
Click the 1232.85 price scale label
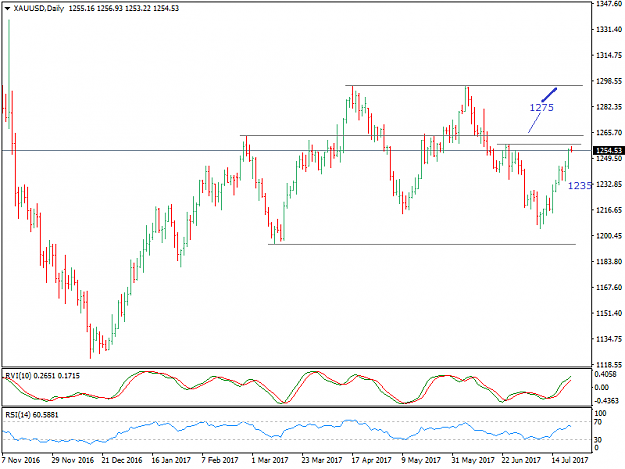click(x=609, y=184)
